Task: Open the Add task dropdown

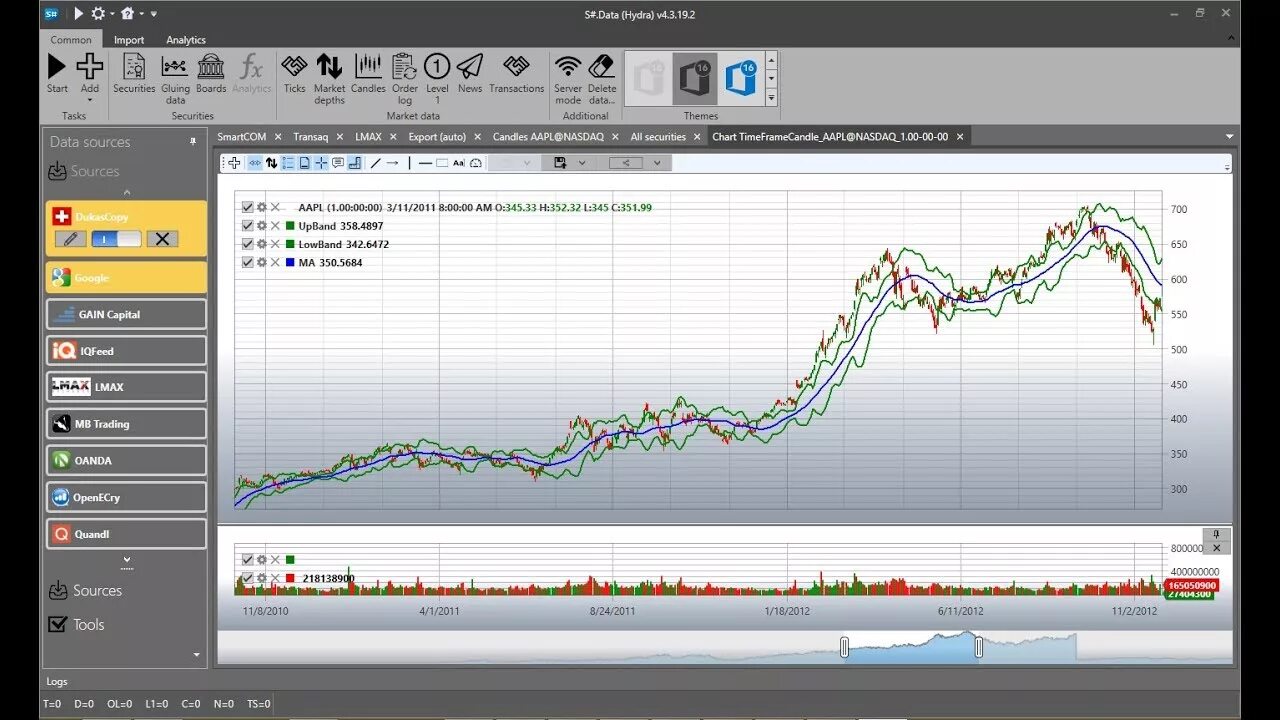Action: [x=90, y=100]
